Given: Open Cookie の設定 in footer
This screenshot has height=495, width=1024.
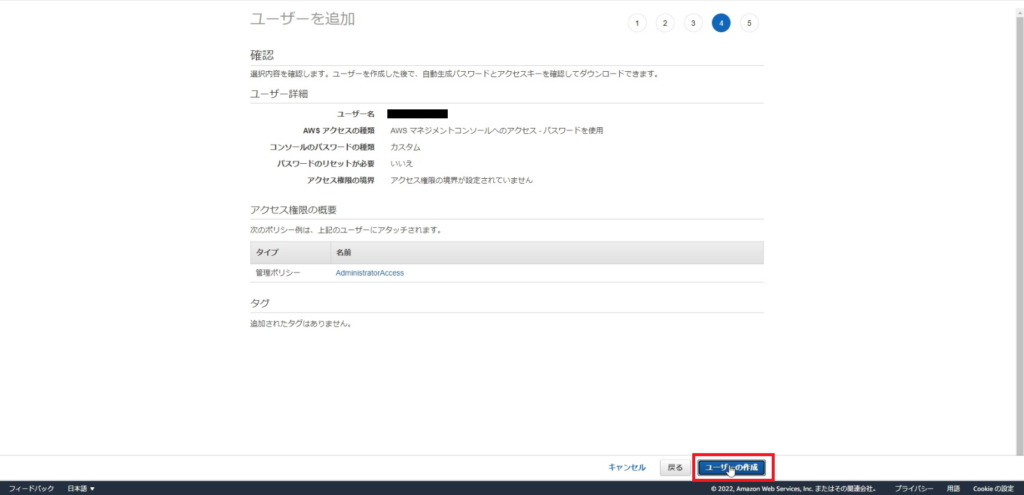Looking at the screenshot, I should point(994,488).
